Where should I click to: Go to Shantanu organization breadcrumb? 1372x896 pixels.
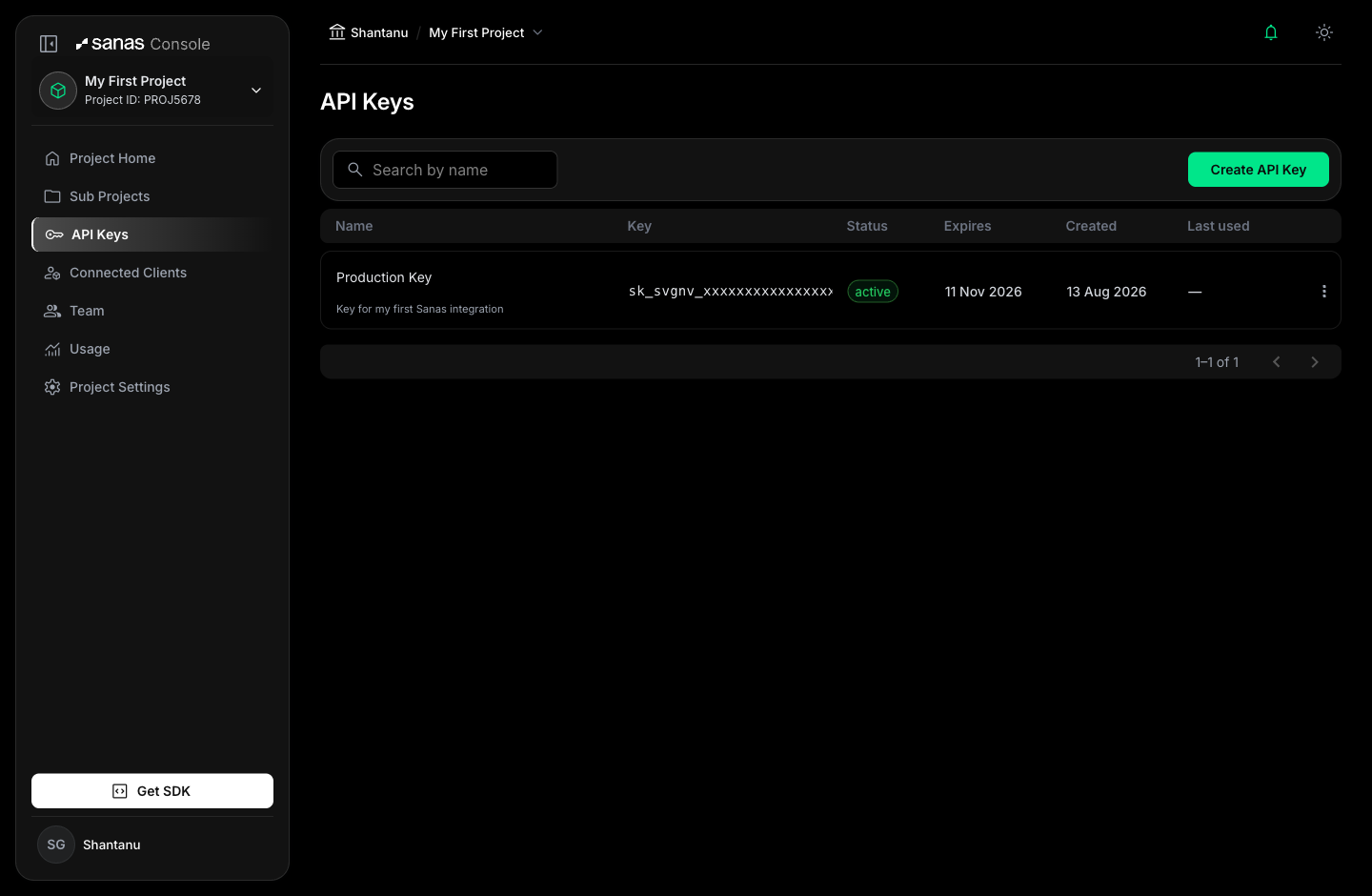click(x=379, y=32)
